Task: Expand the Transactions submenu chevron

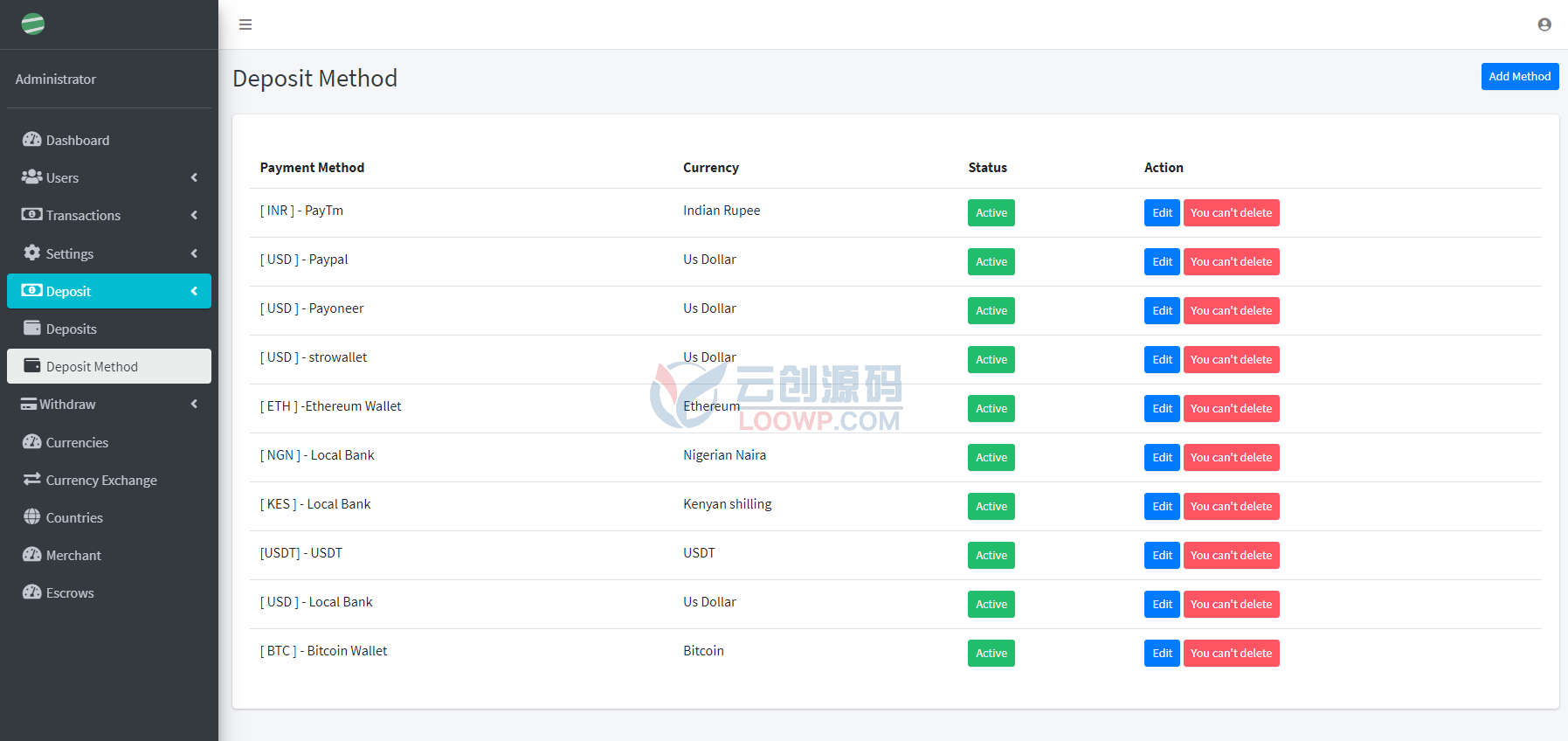Action: [194, 215]
